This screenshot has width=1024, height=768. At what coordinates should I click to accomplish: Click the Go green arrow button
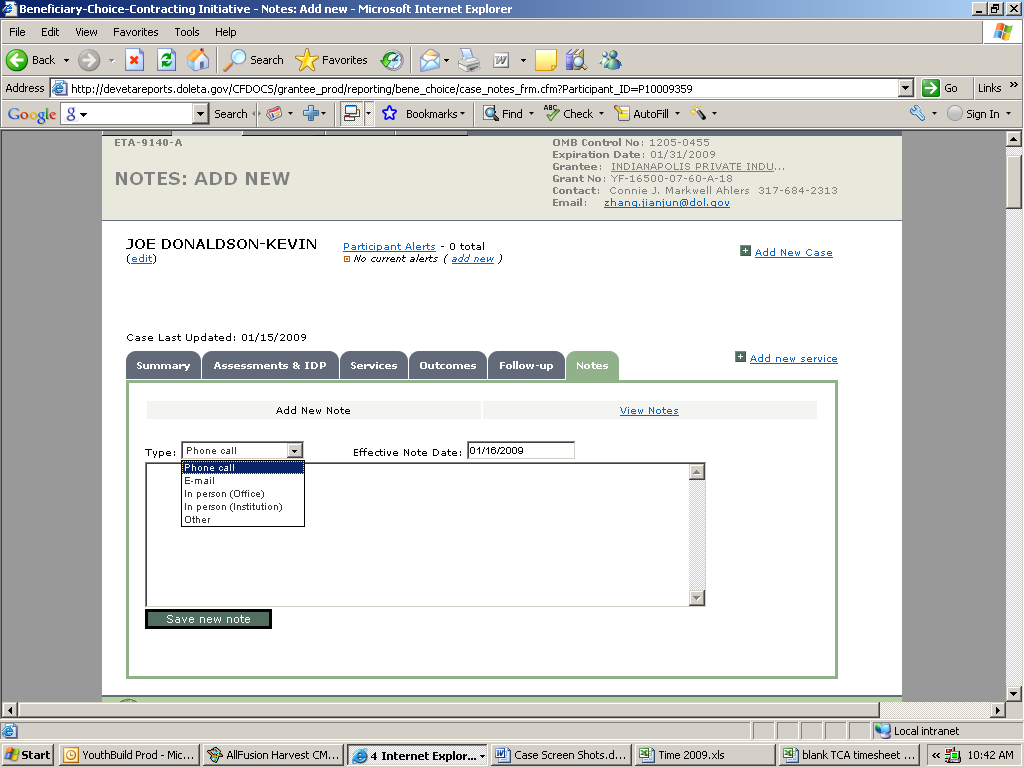pyautogui.click(x=940, y=88)
